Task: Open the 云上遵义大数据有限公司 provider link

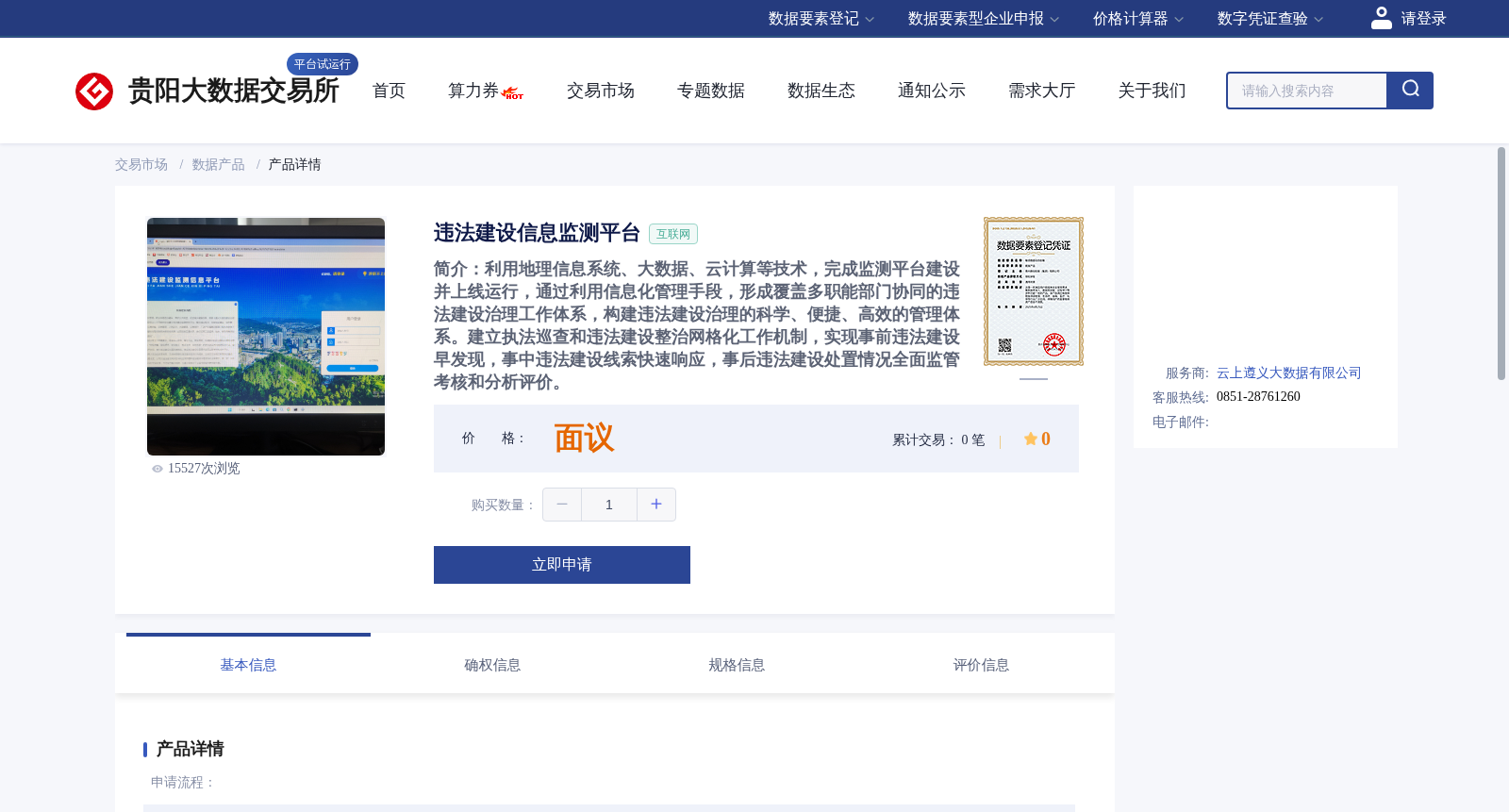Action: 1288,373
